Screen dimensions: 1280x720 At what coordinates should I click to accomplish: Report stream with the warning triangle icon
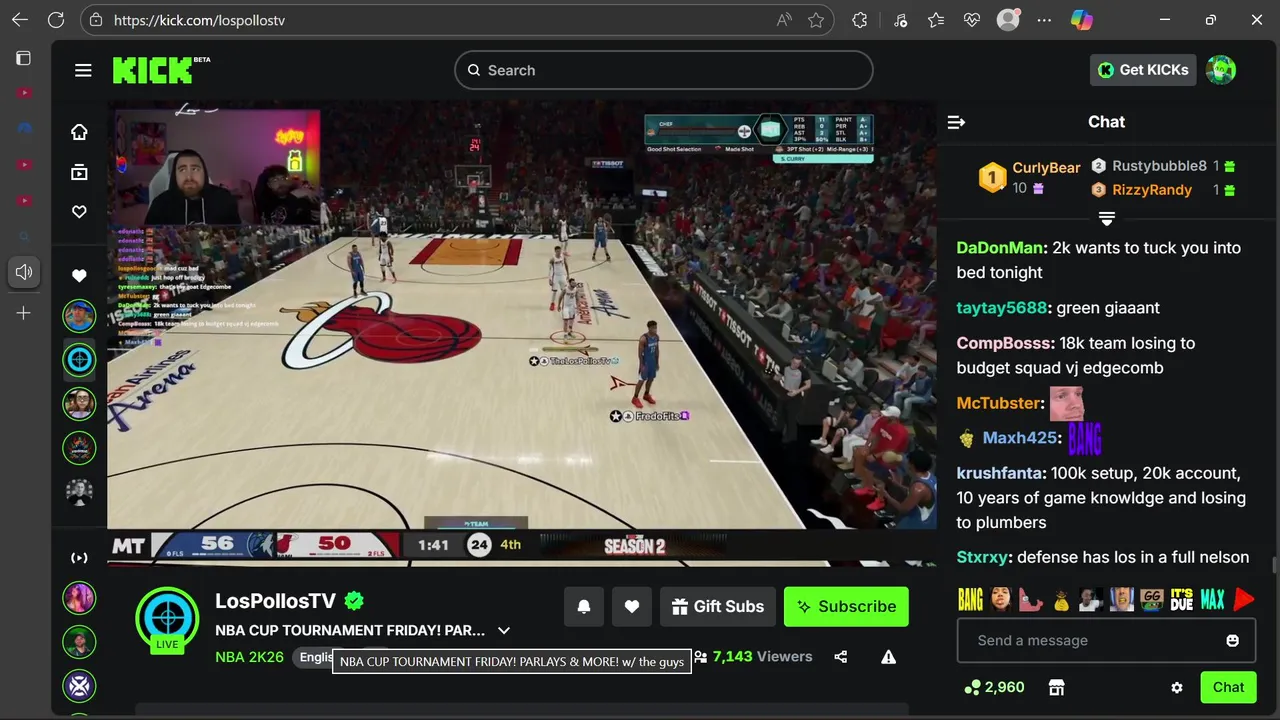pos(888,657)
